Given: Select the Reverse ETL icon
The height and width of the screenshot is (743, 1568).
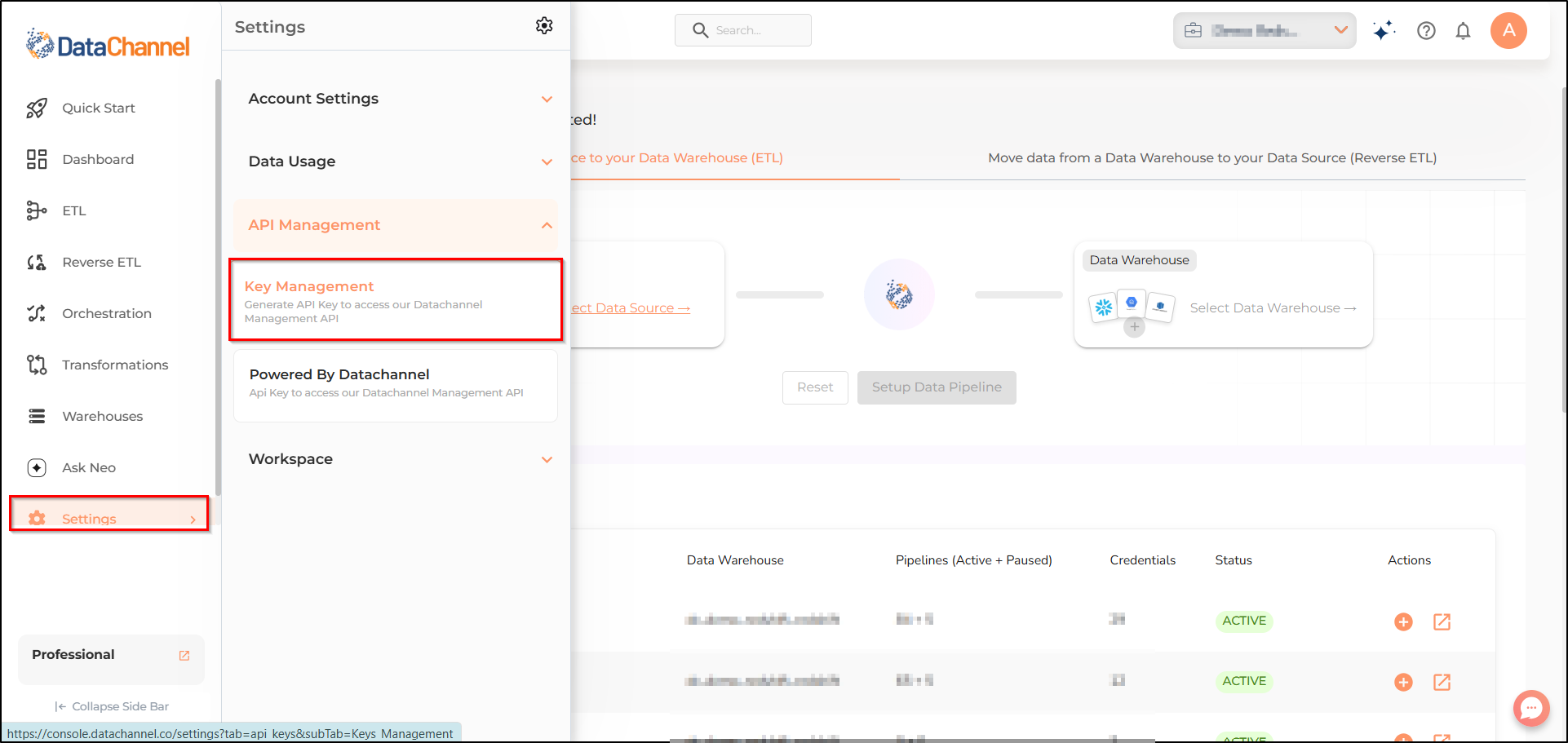Looking at the screenshot, I should click(37, 262).
